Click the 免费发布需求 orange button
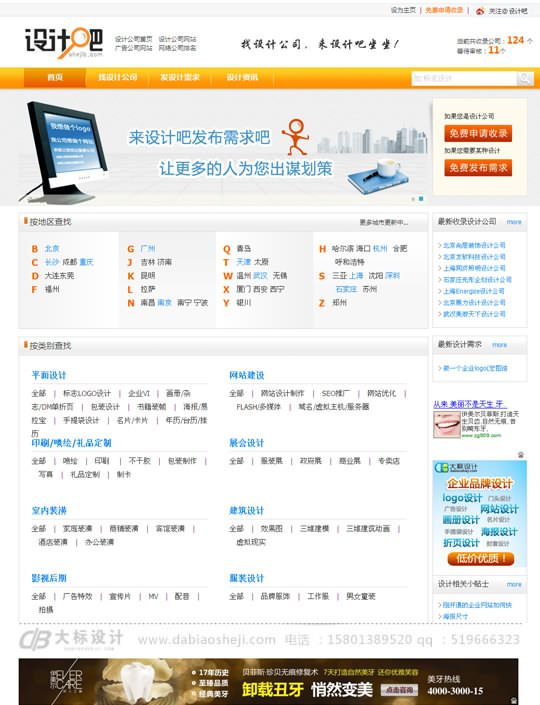The height and width of the screenshot is (705, 540). point(478,168)
